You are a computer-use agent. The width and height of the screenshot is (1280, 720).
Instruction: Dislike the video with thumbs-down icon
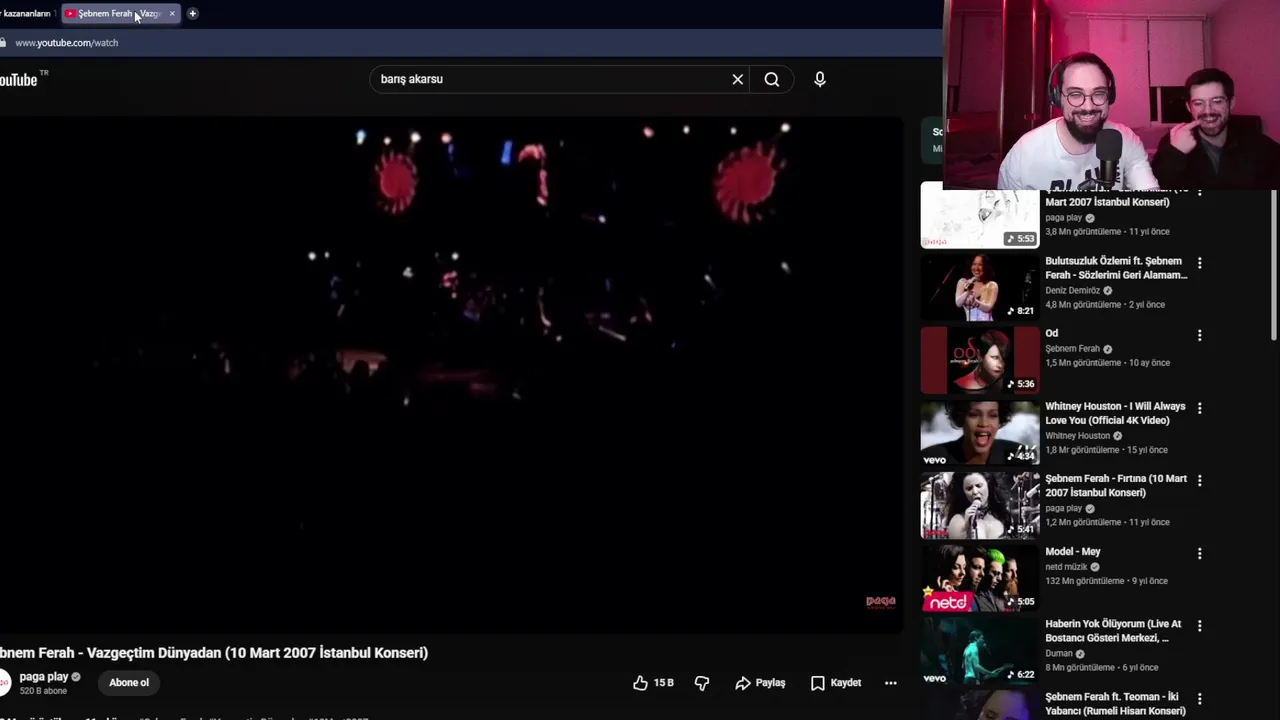coord(702,683)
